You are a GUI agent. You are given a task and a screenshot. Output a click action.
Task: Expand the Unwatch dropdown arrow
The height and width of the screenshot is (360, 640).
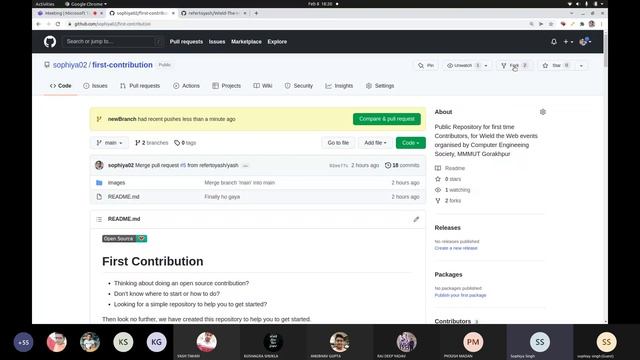[486, 66]
